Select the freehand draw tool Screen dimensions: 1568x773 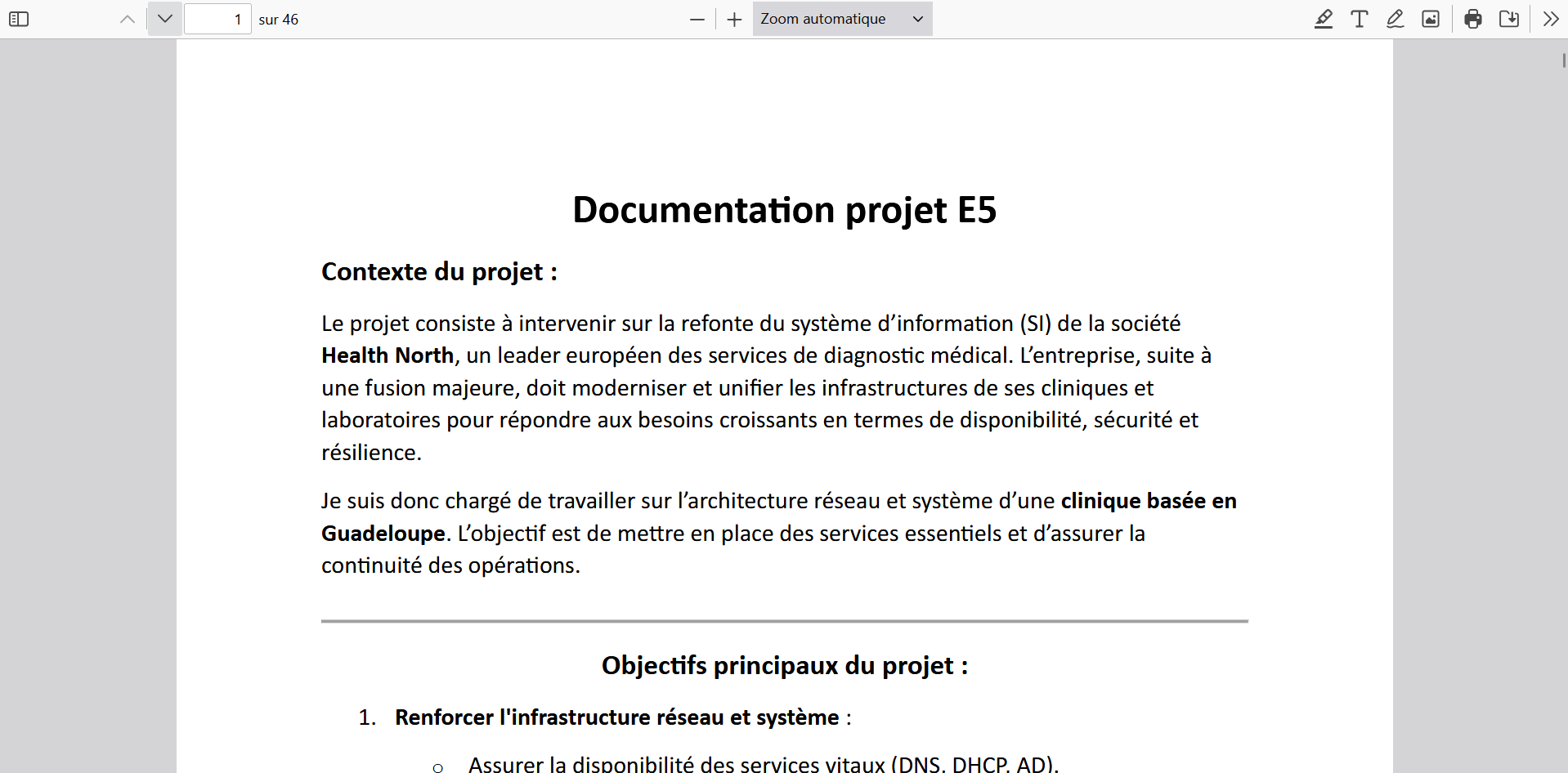pyautogui.click(x=1395, y=19)
